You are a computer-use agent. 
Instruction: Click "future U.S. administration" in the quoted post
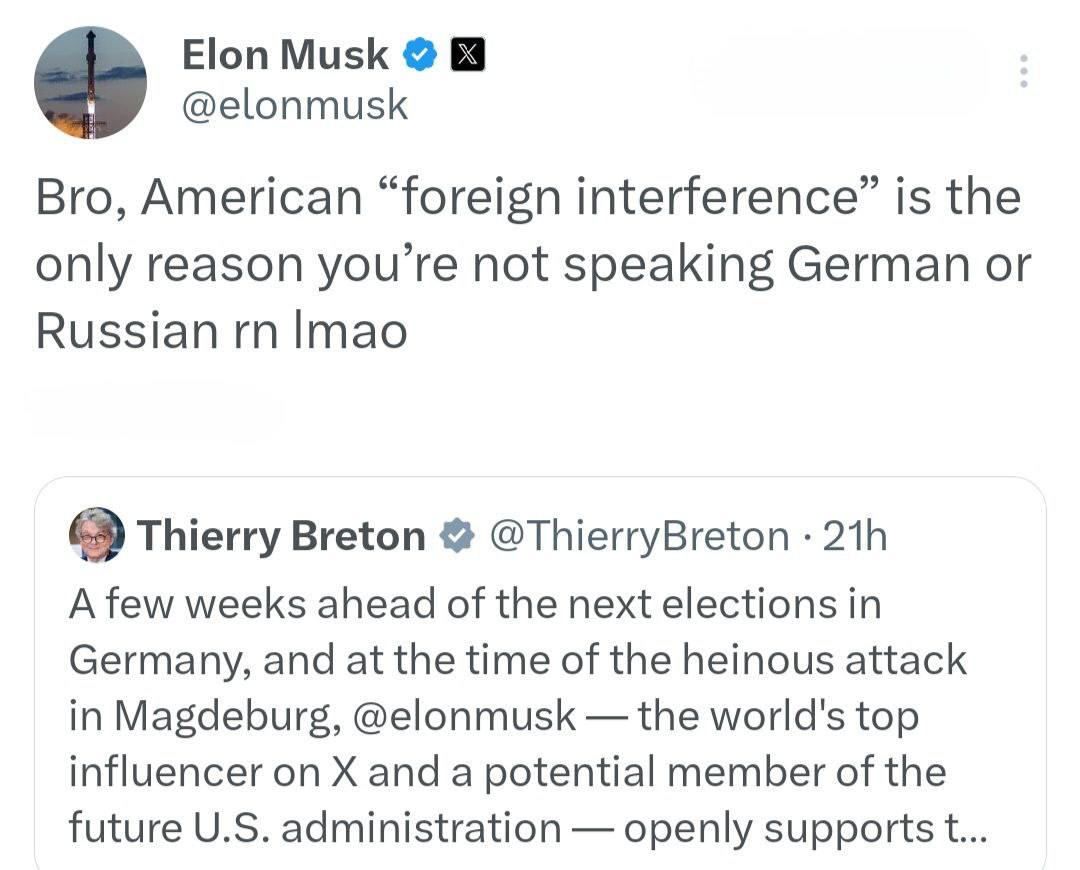pyautogui.click(x=314, y=828)
